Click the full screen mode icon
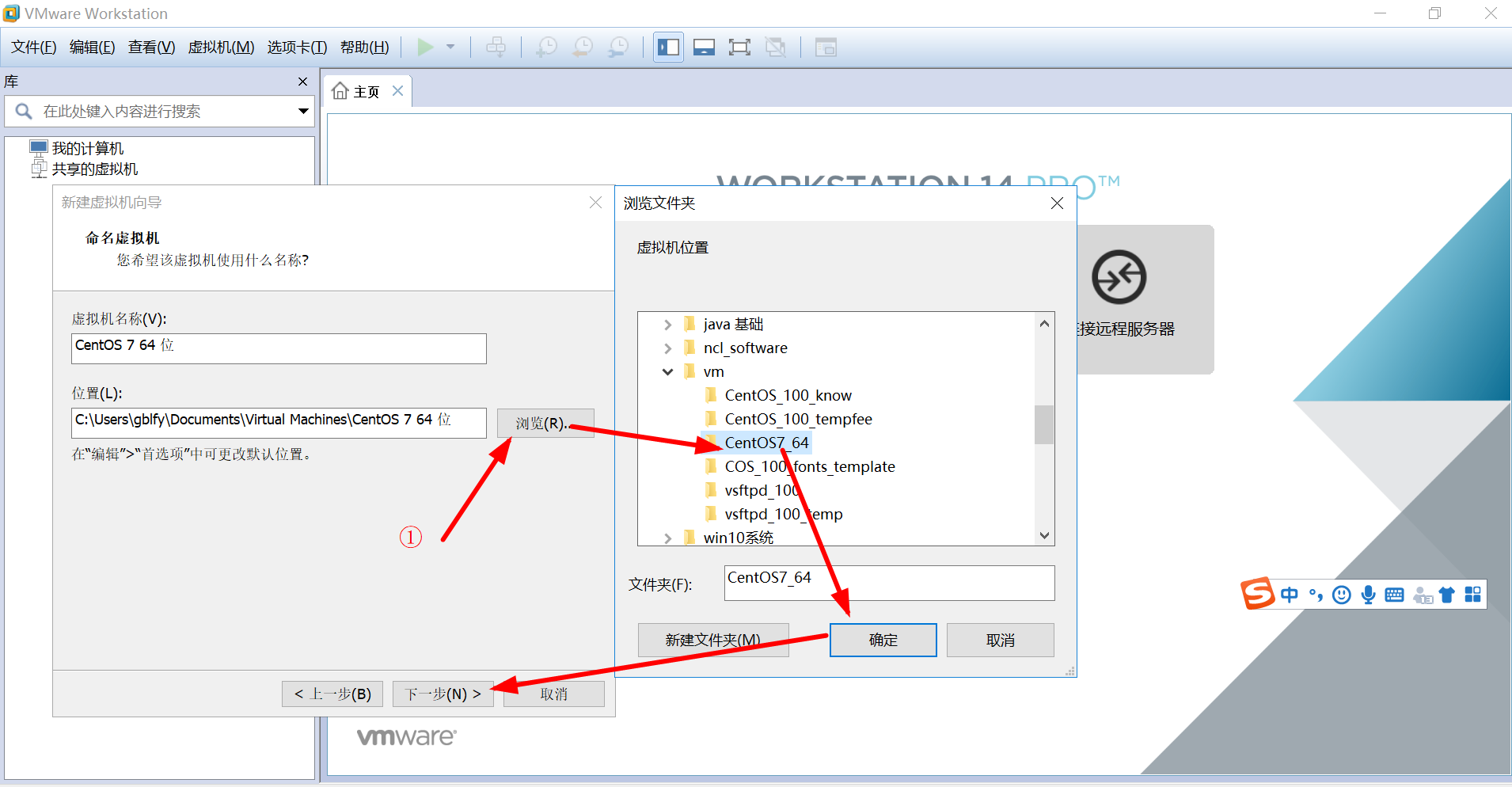 [x=739, y=48]
